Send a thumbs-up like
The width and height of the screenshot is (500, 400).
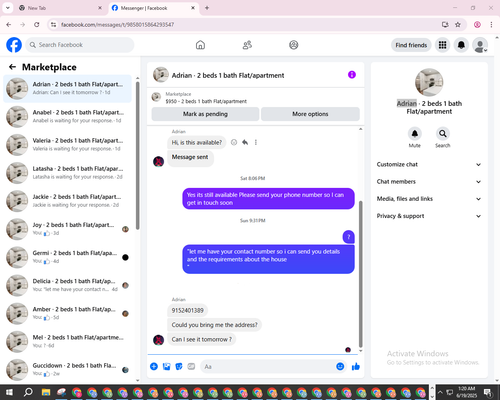click(356, 367)
